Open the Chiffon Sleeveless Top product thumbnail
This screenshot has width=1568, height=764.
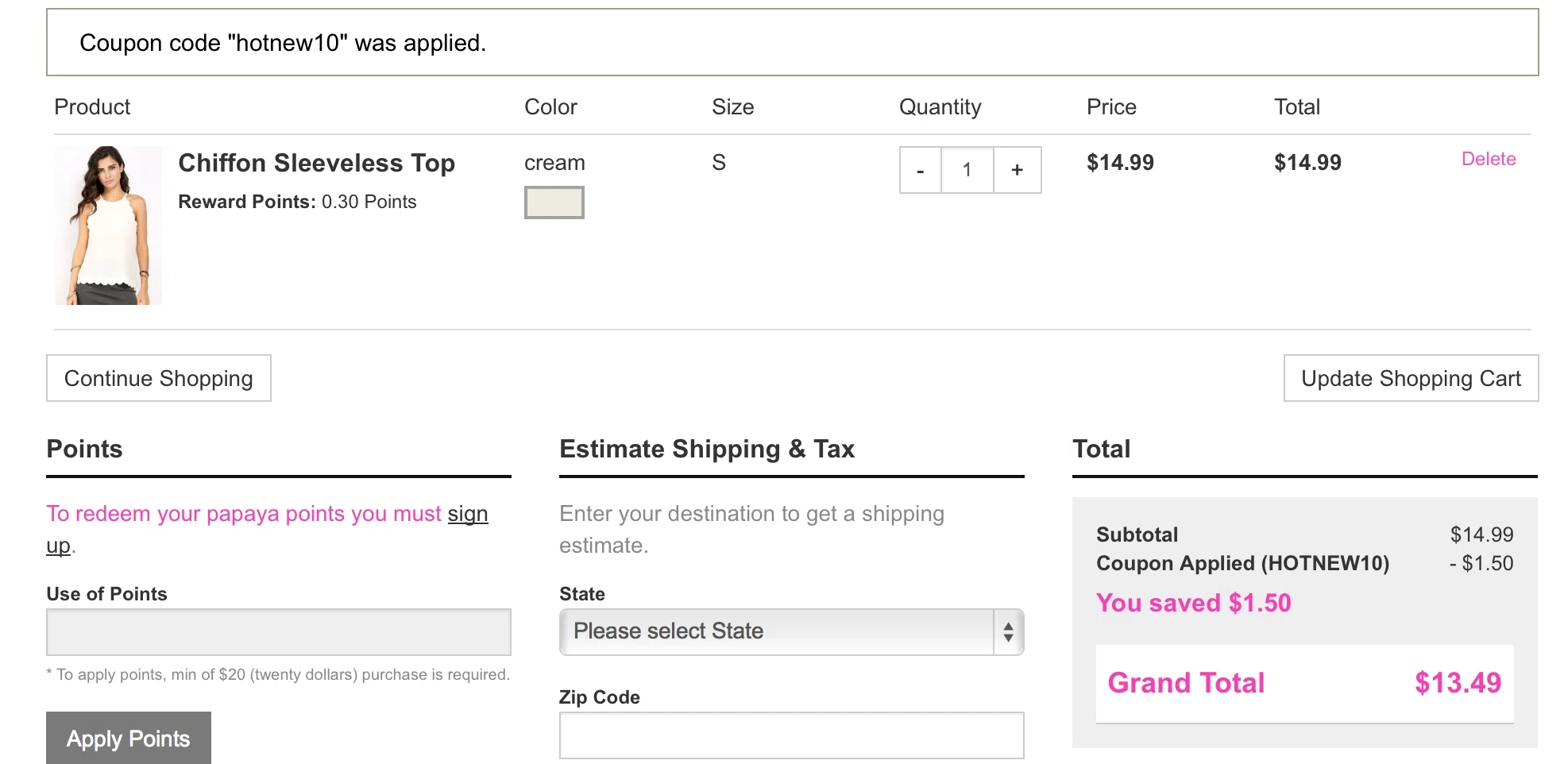tap(108, 226)
